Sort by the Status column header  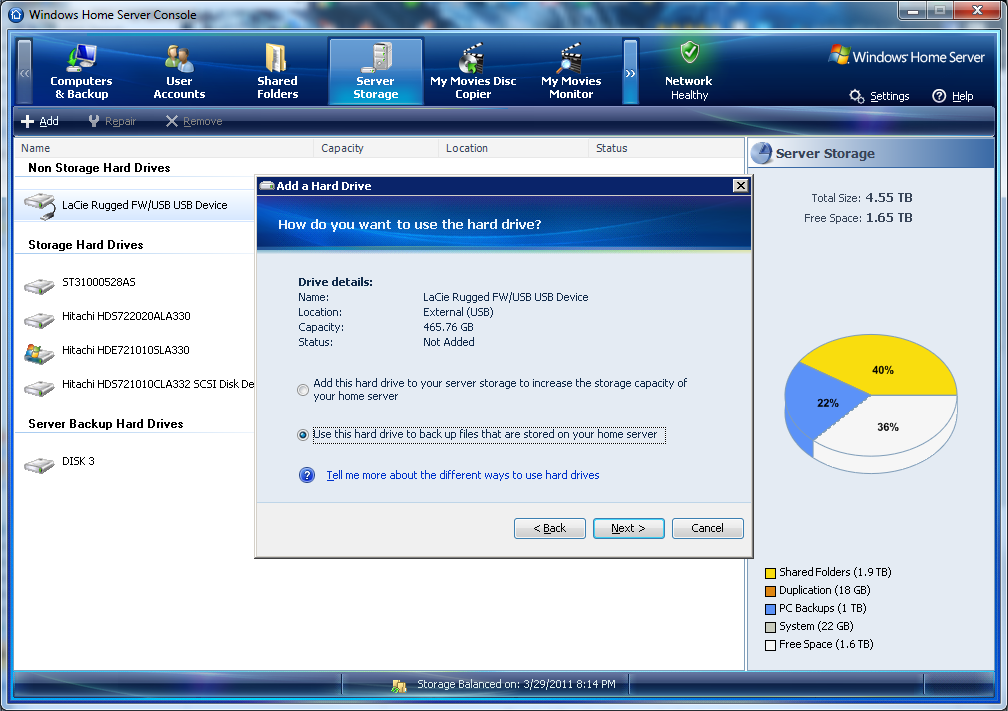[x=666, y=148]
